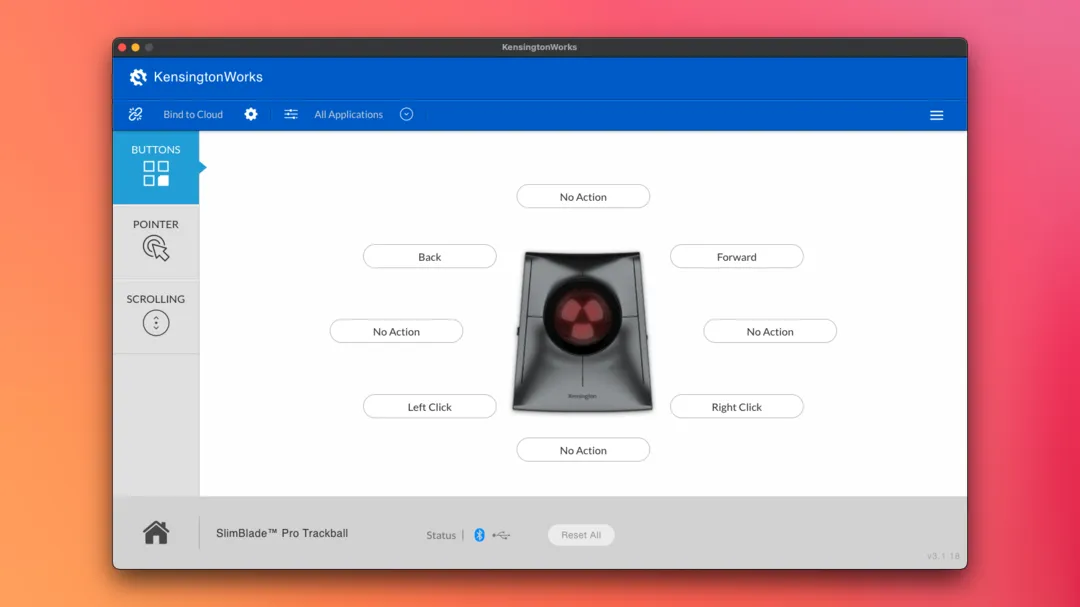Expand the All Applications dropdown chevron
The width and height of the screenshot is (1080, 607).
click(x=406, y=114)
